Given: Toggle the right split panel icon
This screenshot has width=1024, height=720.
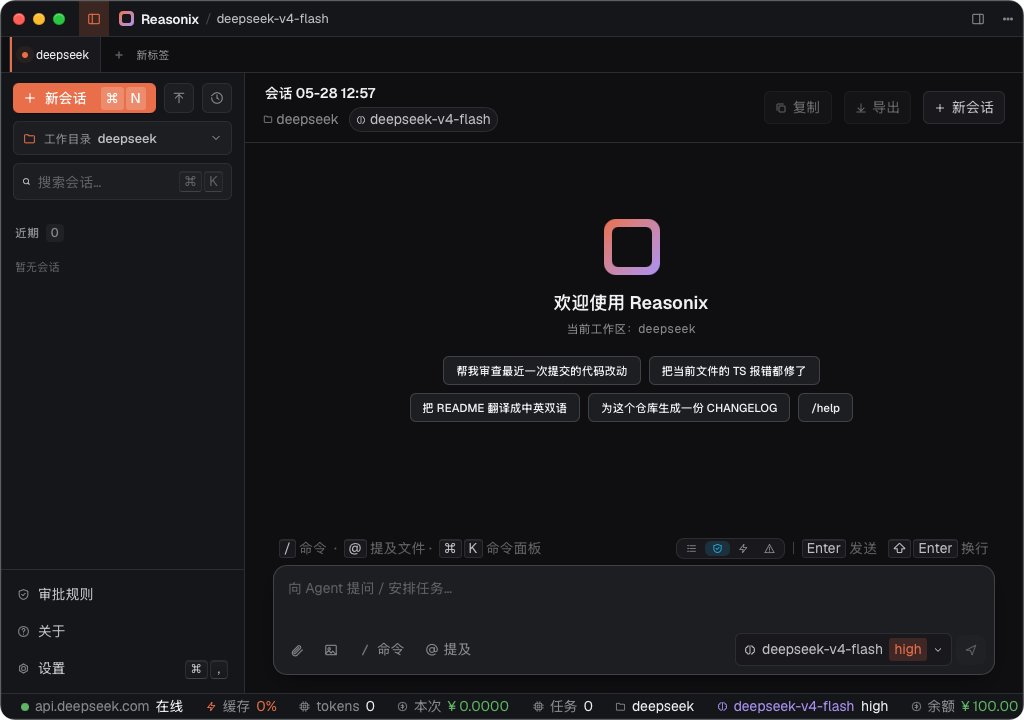Looking at the screenshot, I should pos(978,19).
